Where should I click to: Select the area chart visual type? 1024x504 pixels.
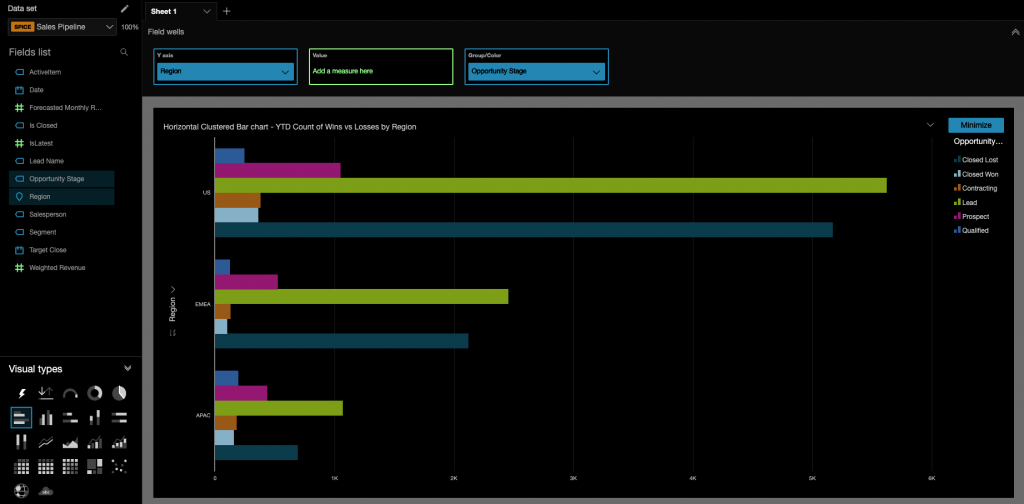tap(70, 441)
